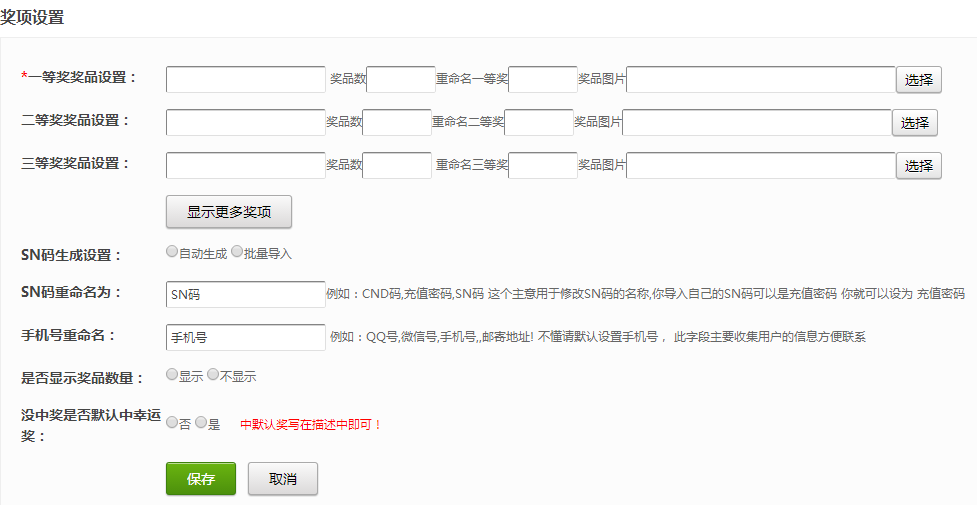Click 选择 button for second prize image
The width and height of the screenshot is (977, 505).
tap(914, 123)
